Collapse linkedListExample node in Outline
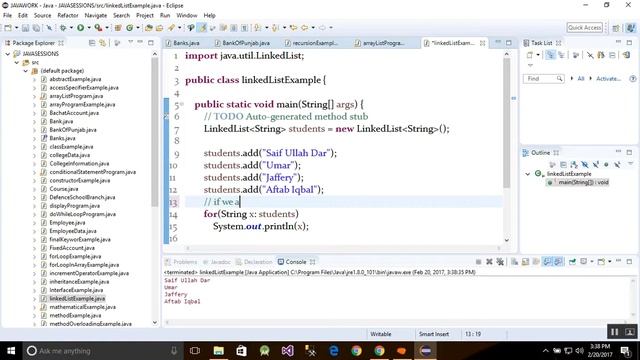Screen dimensions: 640x360 (527, 174)
